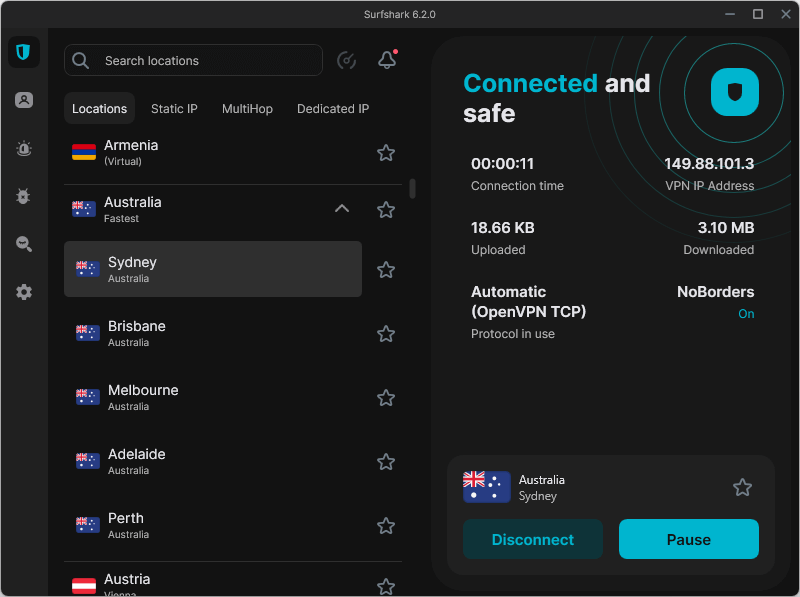Image resolution: width=800 pixels, height=597 pixels.
Task: Expand the Armenia virtual location
Action: 200,153
